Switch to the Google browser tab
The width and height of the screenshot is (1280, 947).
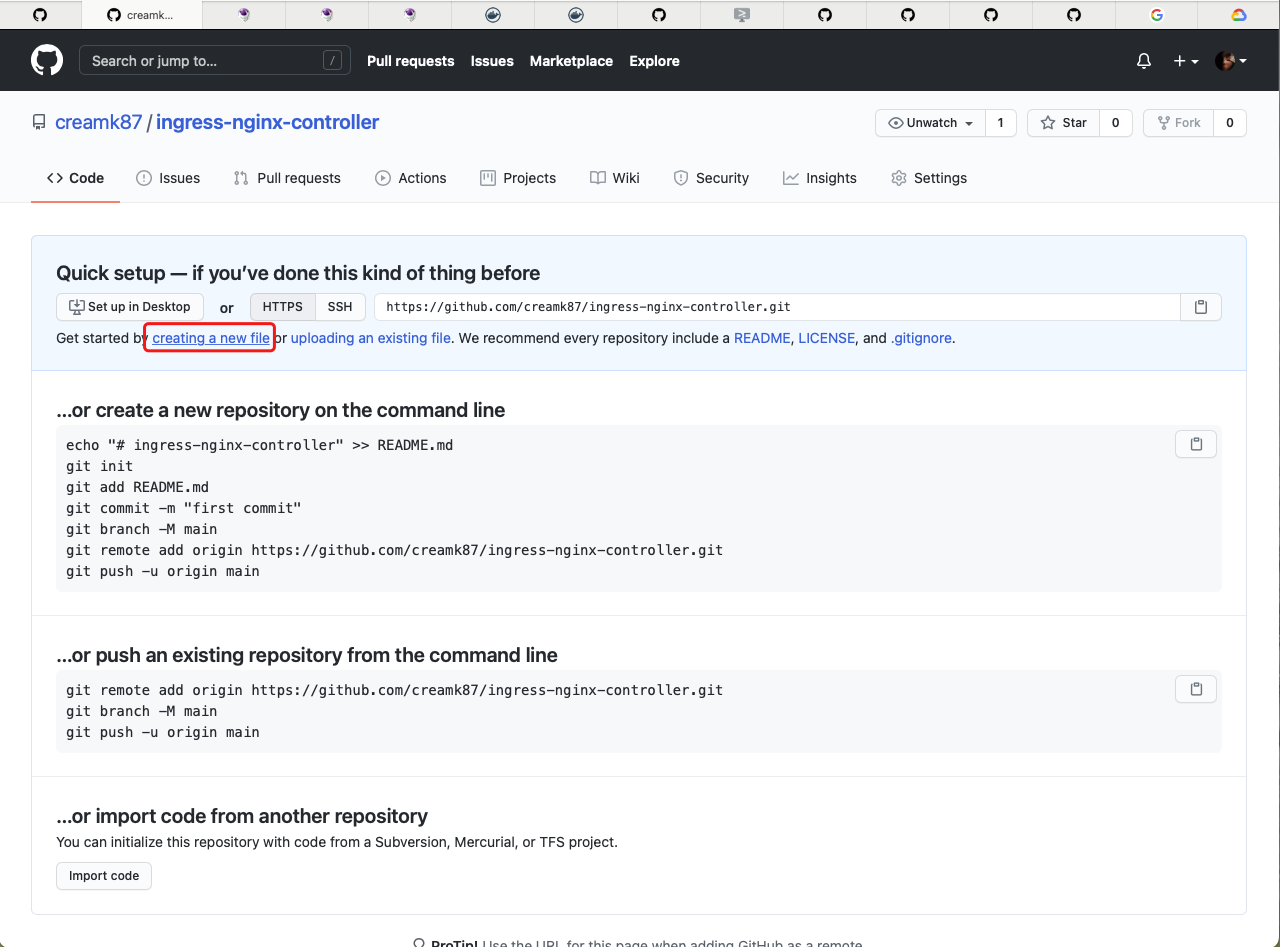coord(1157,15)
